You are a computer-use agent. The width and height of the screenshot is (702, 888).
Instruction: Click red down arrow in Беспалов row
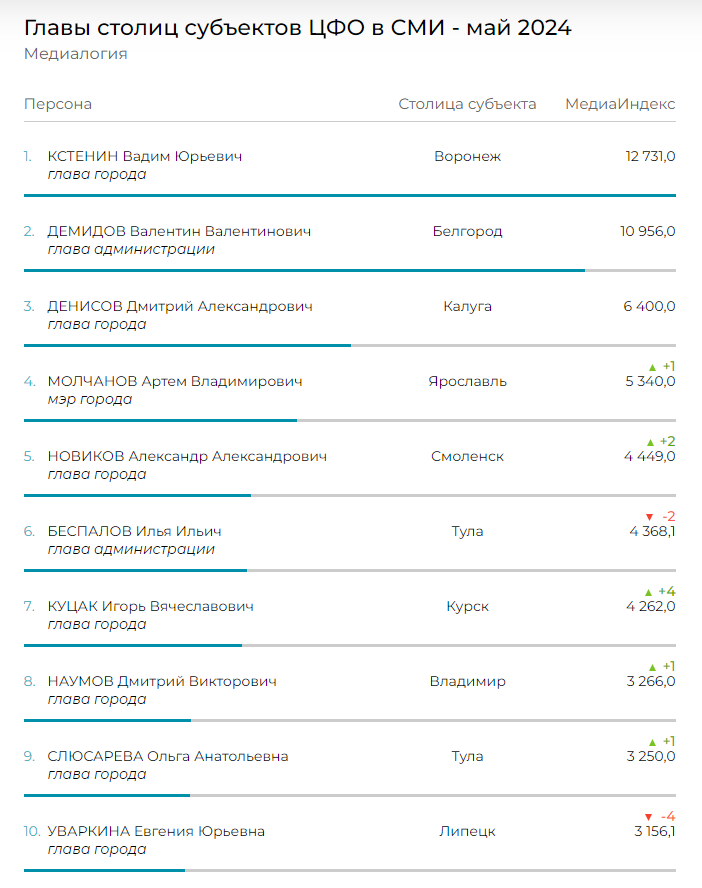point(649,517)
